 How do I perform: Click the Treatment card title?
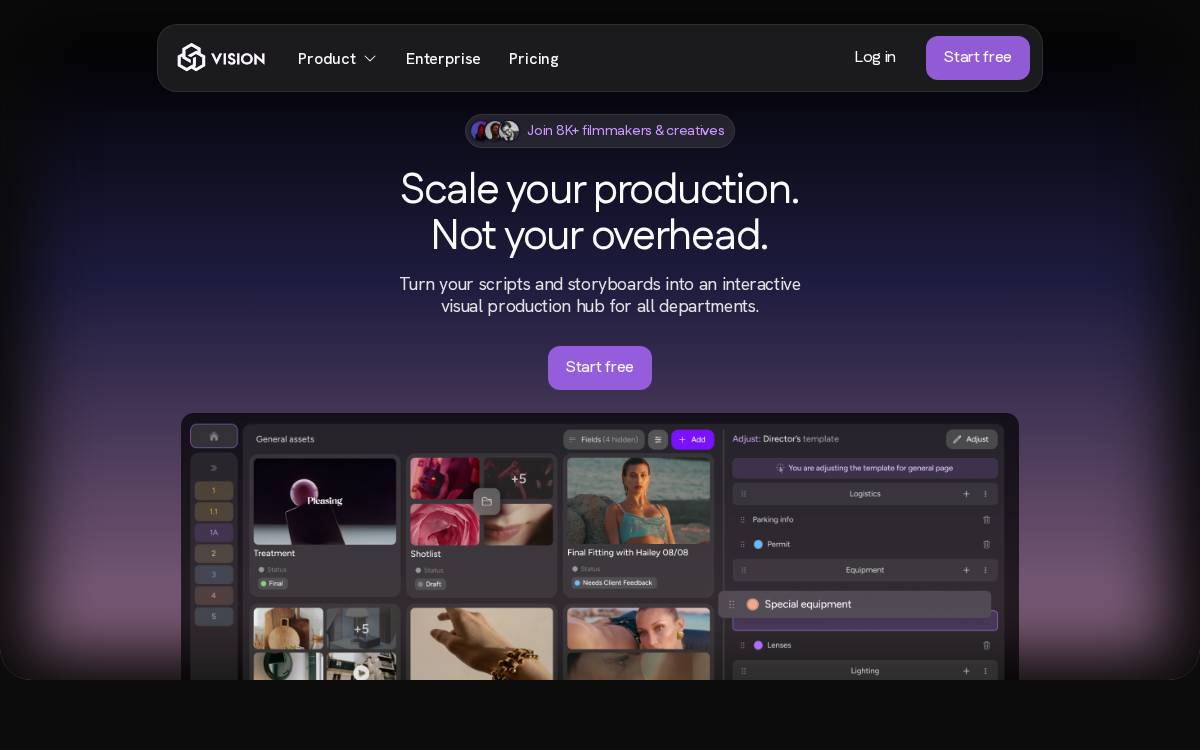[x=274, y=553]
